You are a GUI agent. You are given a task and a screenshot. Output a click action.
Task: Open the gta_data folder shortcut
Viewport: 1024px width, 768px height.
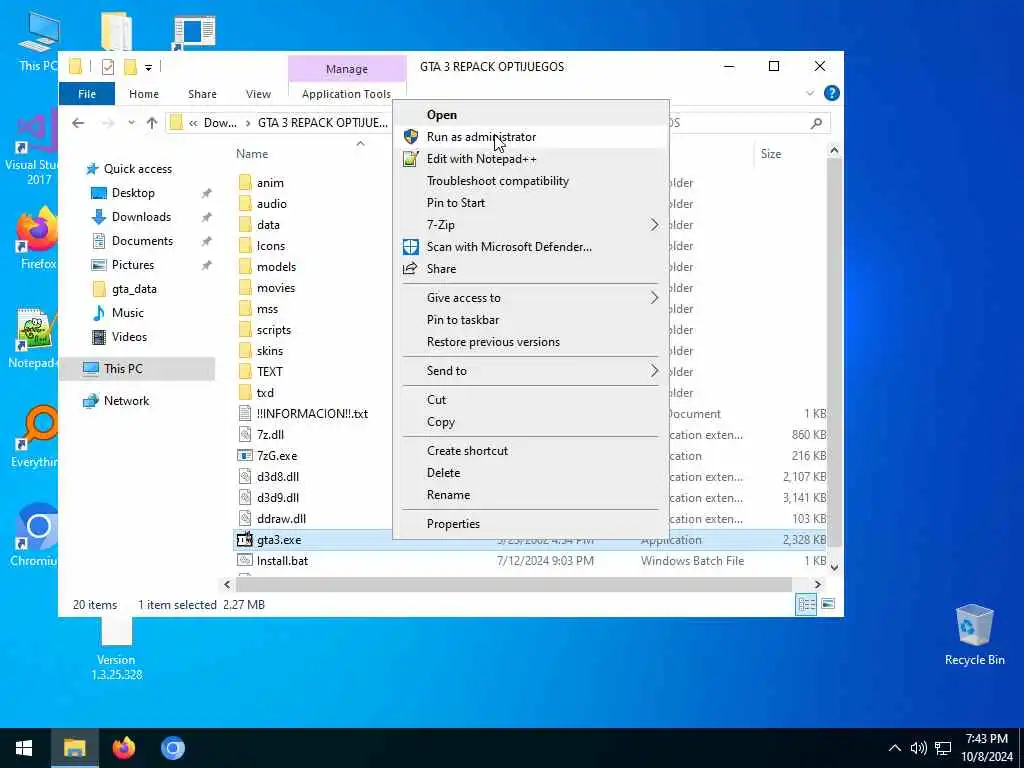tap(134, 289)
